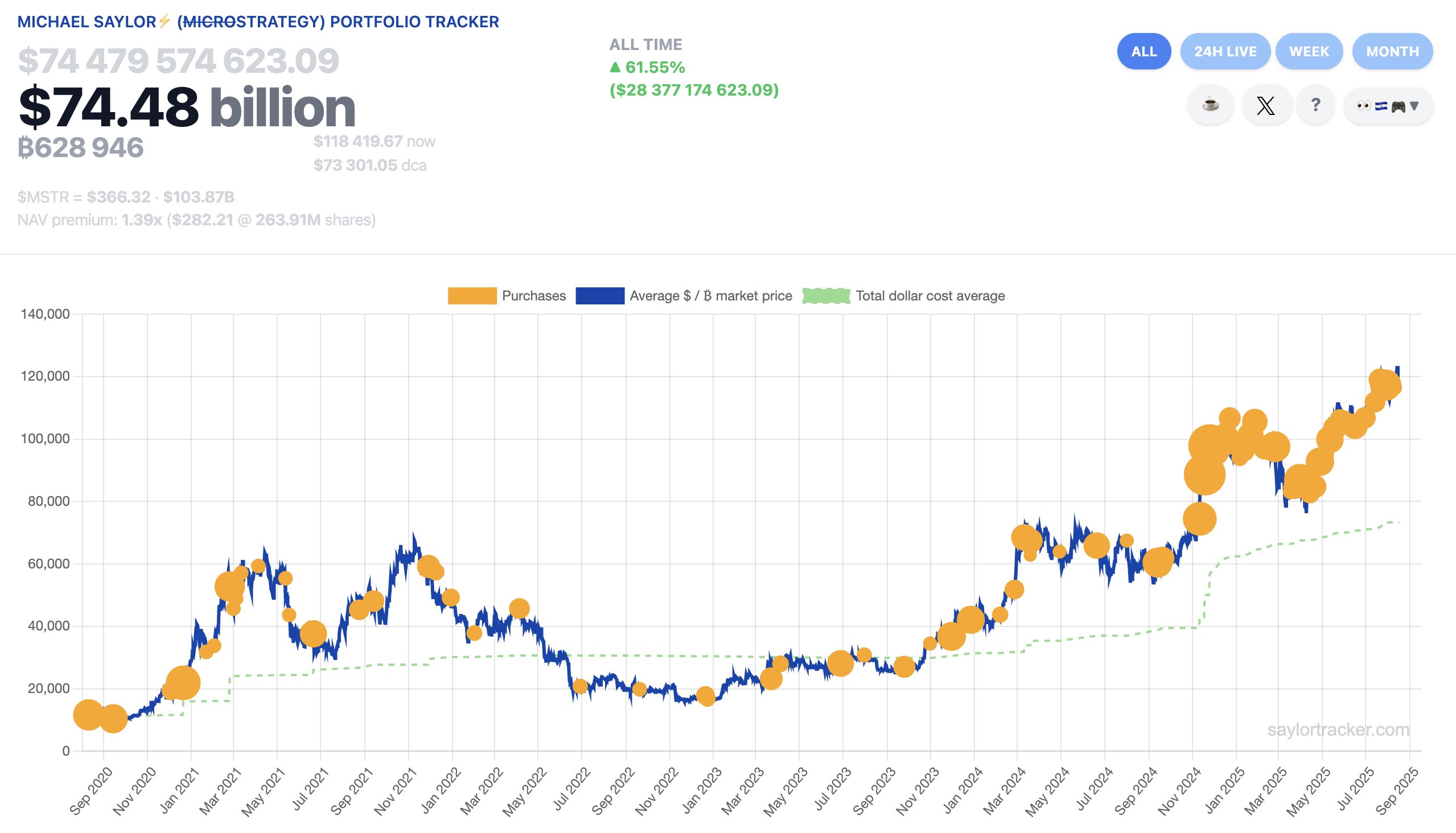Image resolution: width=1456 pixels, height=833 pixels.
Task: Toggle Average $ / ₿ market price legend
Action: [710, 296]
